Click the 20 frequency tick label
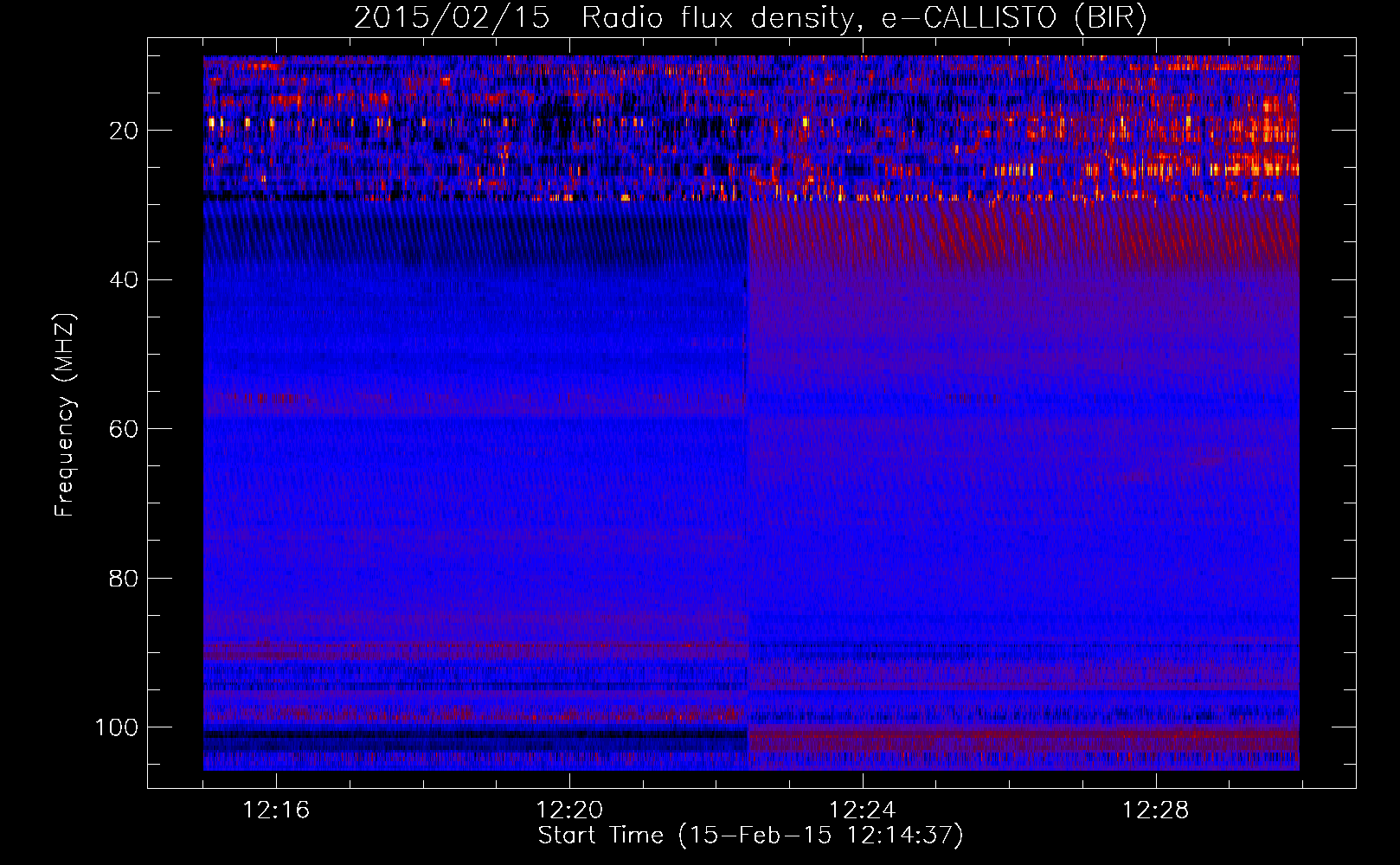 [x=124, y=131]
